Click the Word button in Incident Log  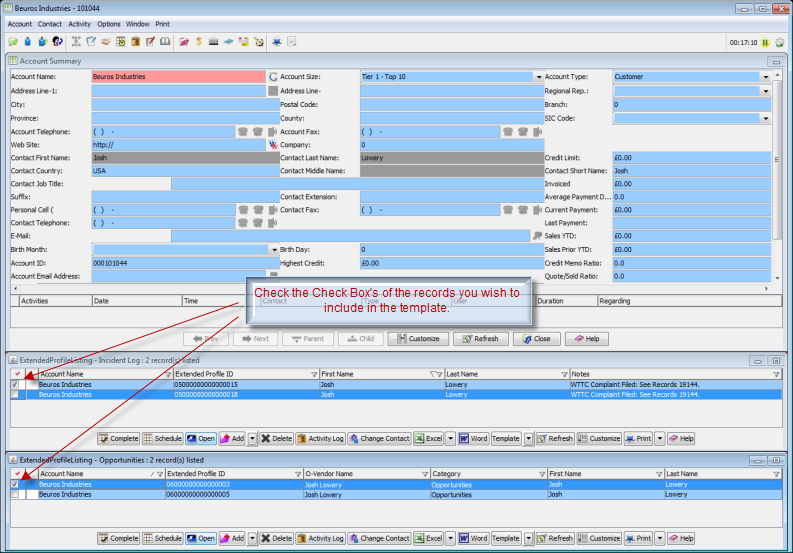point(473,439)
